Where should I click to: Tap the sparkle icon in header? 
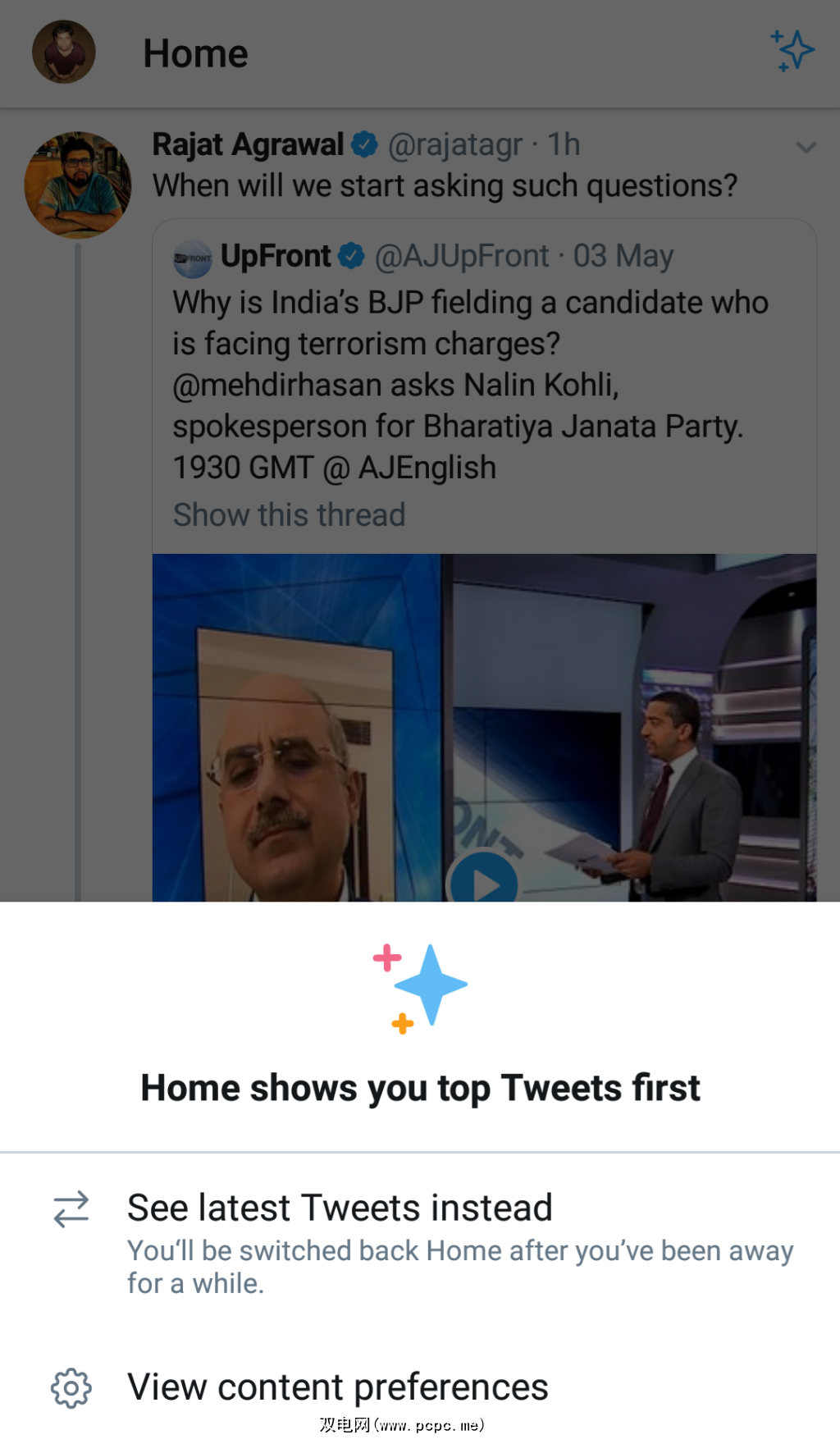point(792,51)
